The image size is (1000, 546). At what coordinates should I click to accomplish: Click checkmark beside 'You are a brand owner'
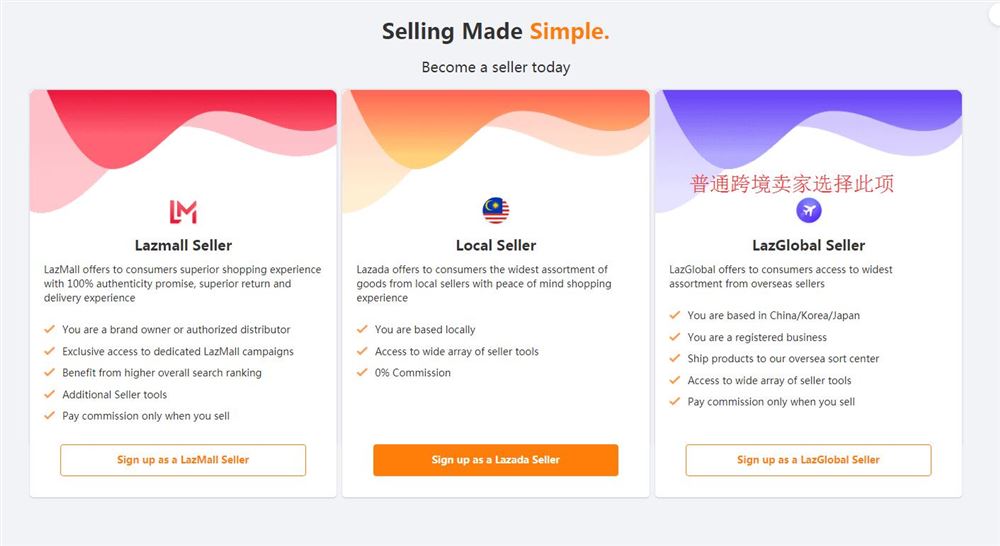[49, 329]
